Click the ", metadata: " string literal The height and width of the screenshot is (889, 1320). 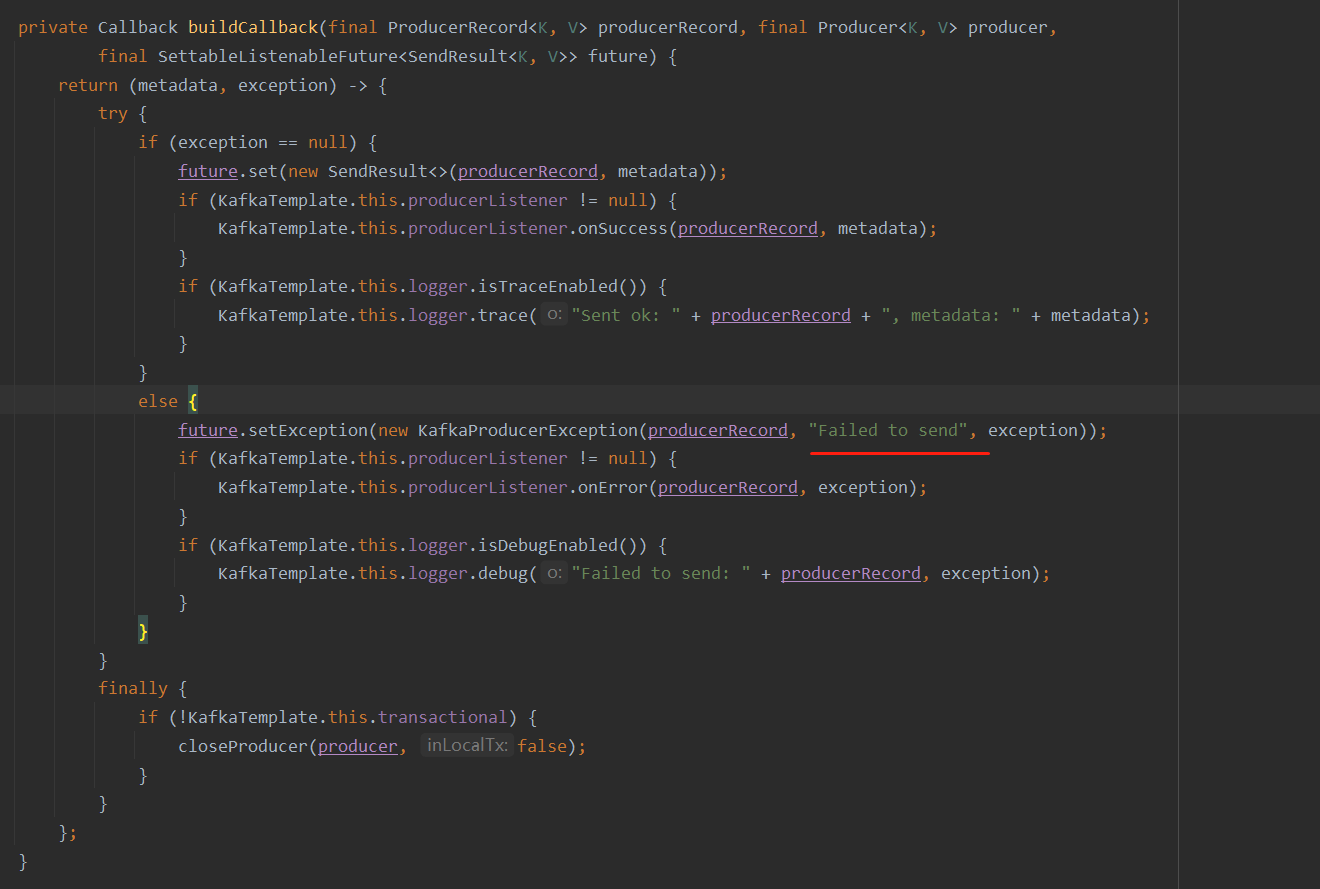950,315
